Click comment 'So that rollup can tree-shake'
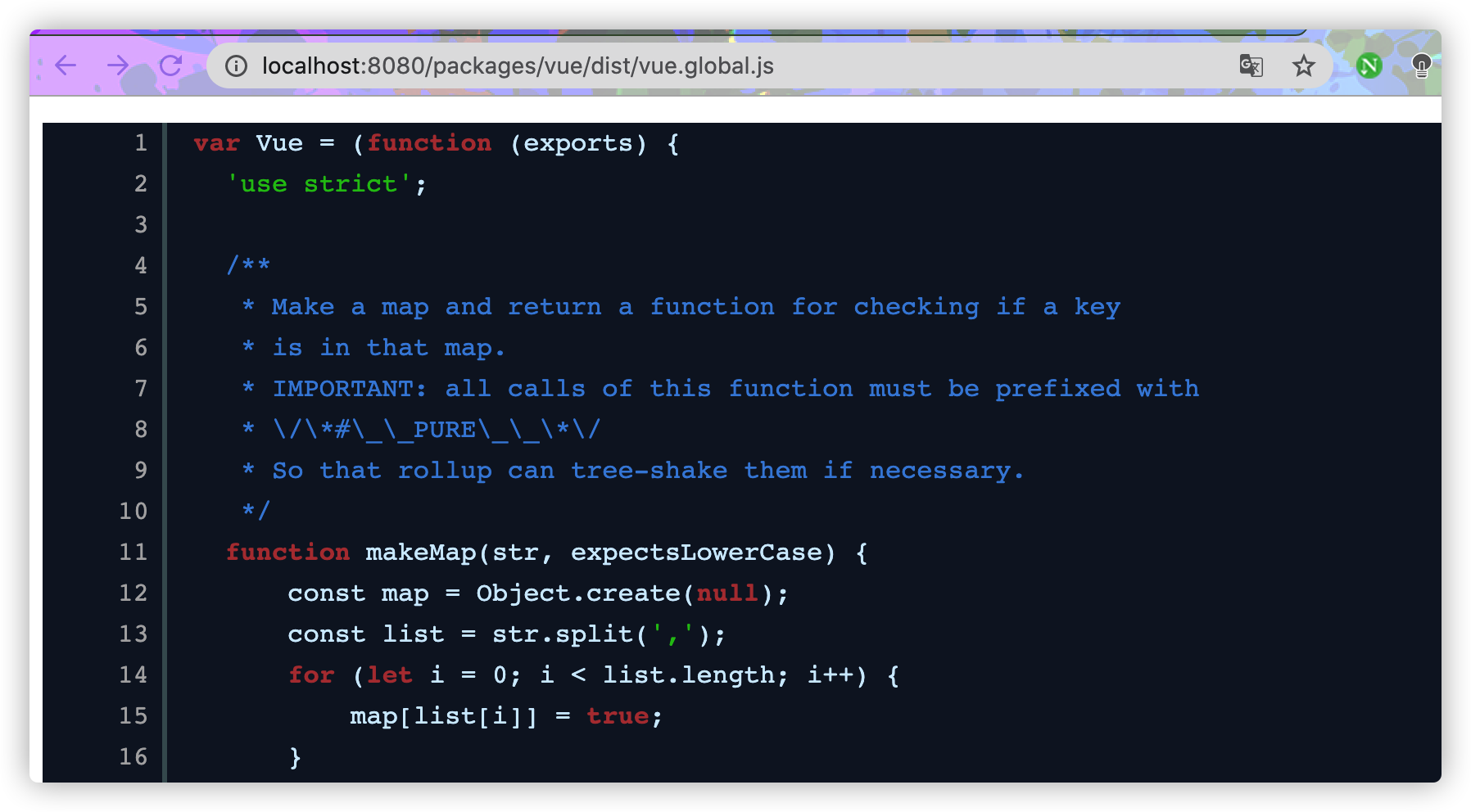Viewport: 1471px width, 812px height. [x=648, y=471]
